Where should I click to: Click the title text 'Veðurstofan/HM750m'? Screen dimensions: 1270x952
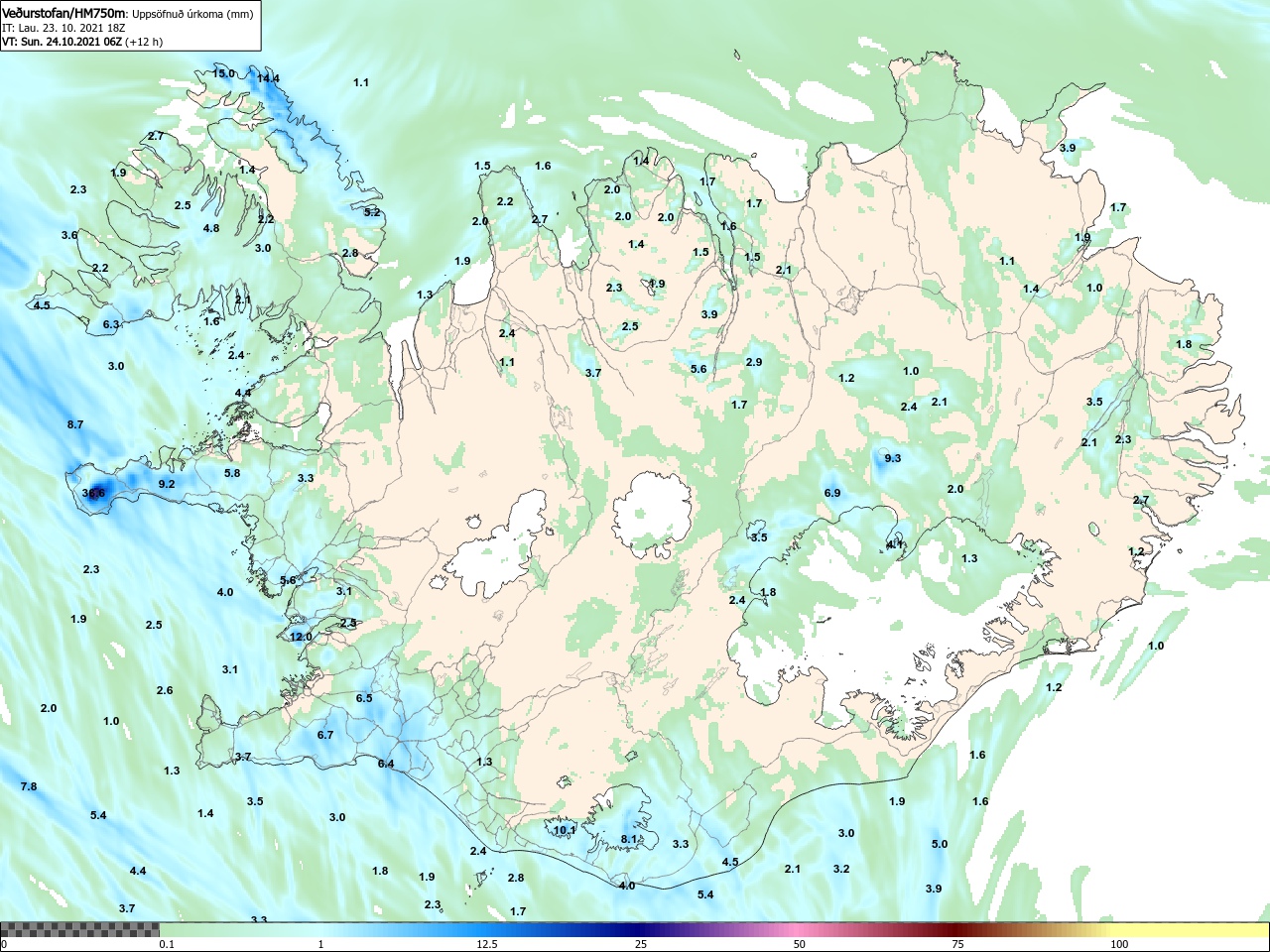point(64,13)
